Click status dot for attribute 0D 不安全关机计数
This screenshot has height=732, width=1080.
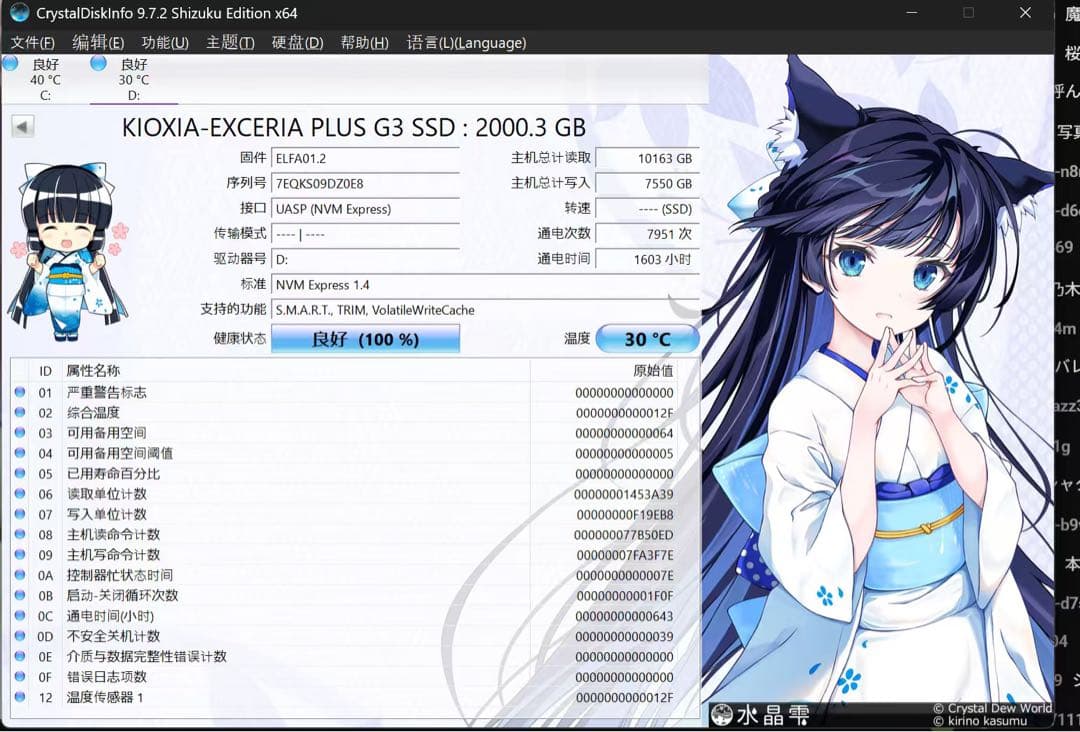coord(20,636)
